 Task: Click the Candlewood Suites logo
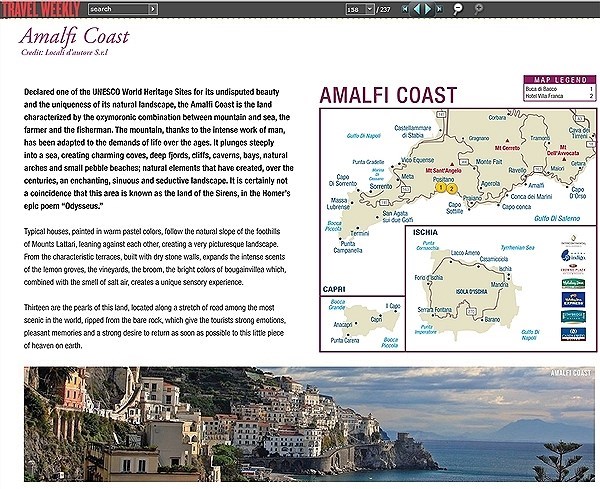click(573, 334)
